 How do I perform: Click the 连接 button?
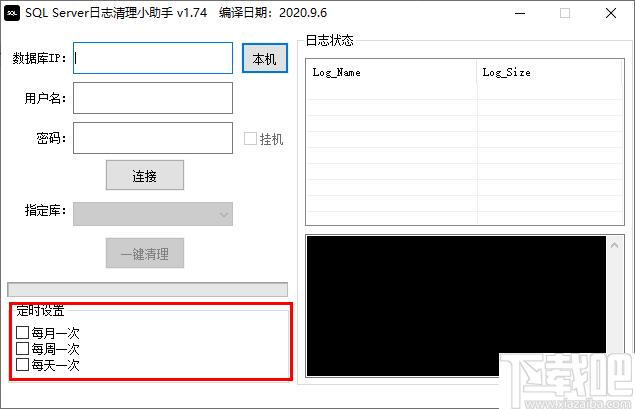145,175
